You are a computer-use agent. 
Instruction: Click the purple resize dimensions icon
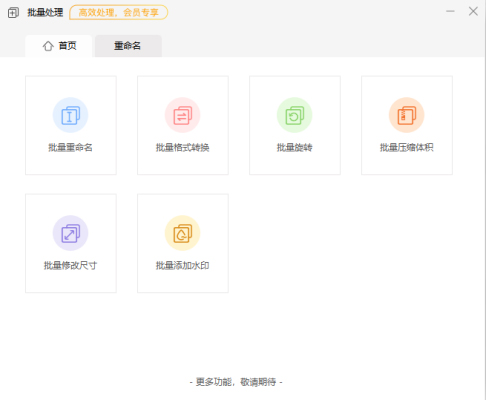71,233
